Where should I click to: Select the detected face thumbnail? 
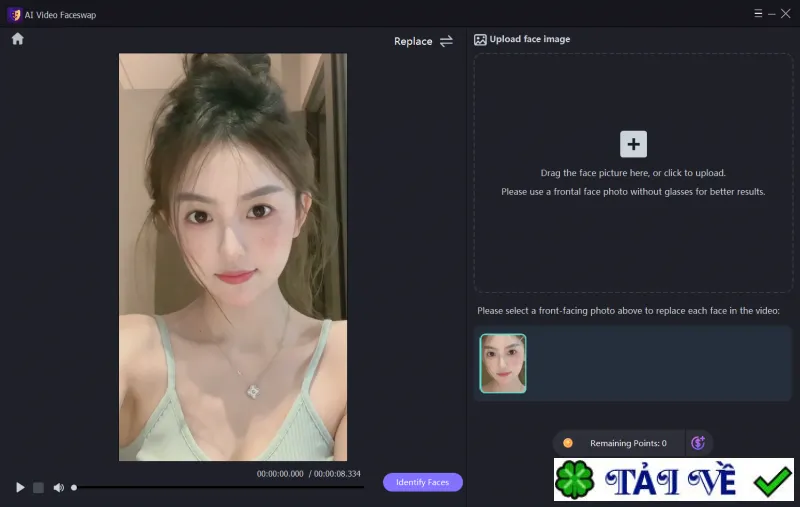tap(503, 363)
